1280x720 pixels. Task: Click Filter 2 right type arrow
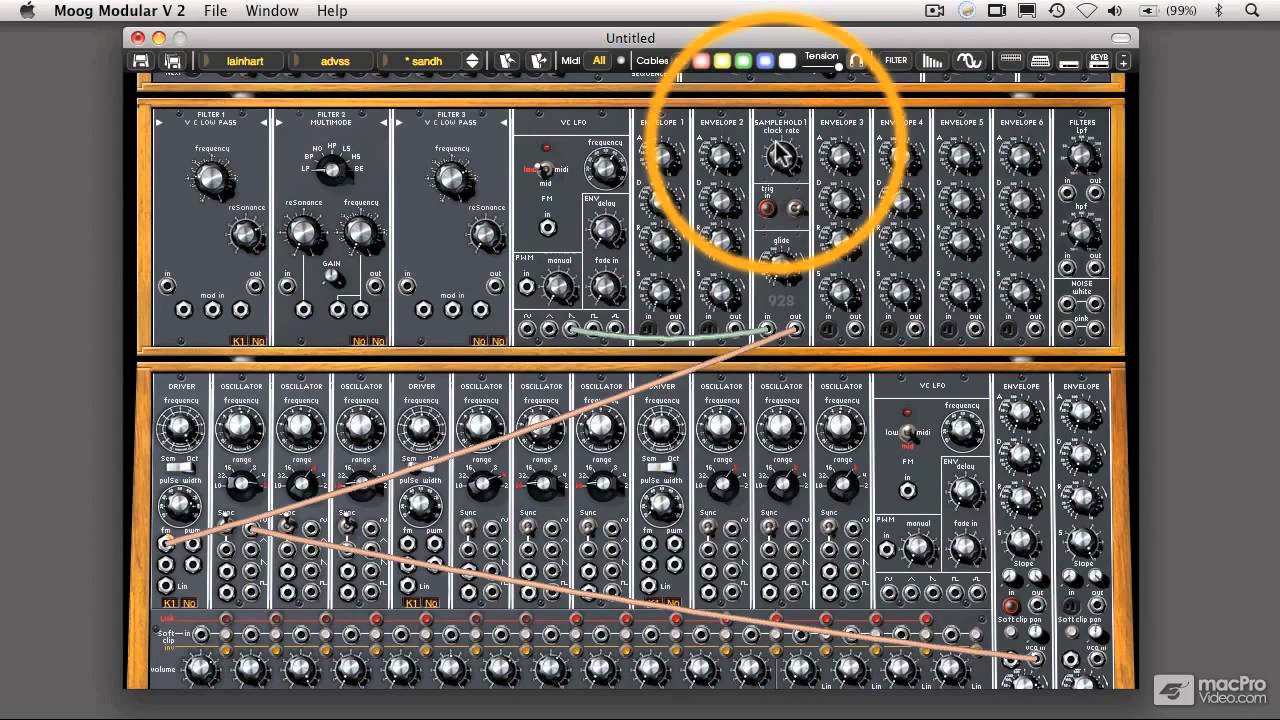click(385, 123)
